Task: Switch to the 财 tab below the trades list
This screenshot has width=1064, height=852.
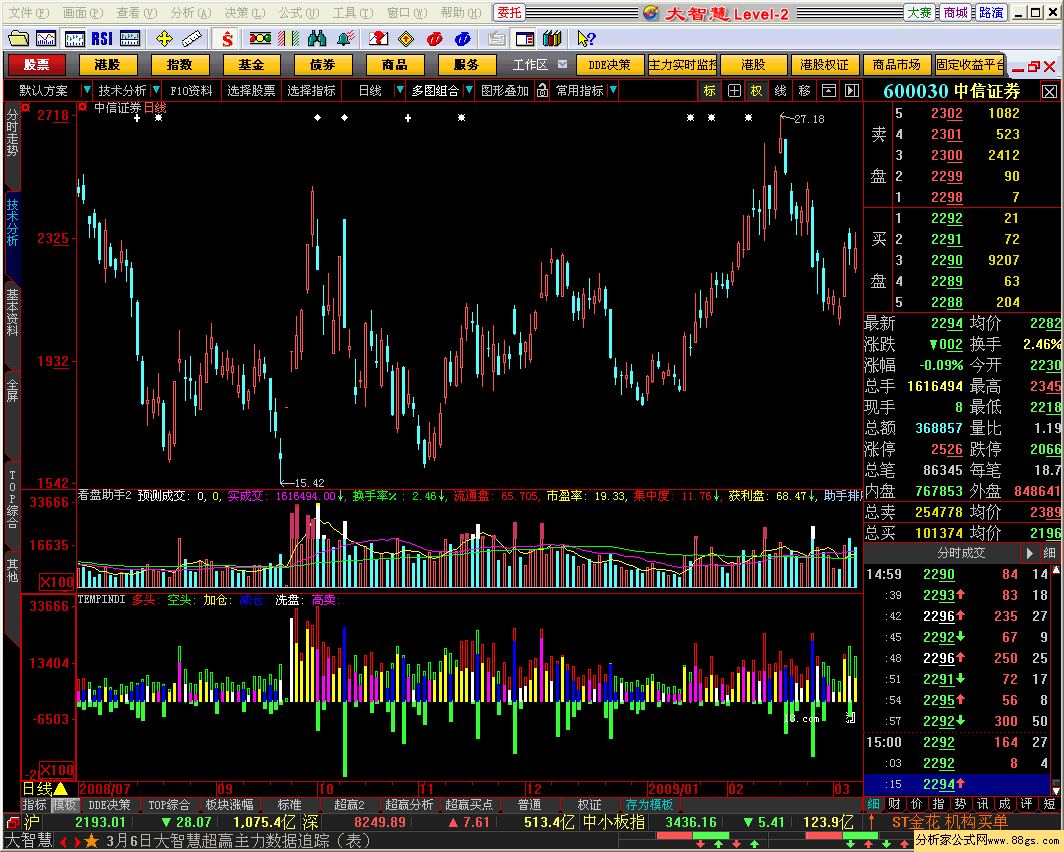Action: (x=894, y=804)
